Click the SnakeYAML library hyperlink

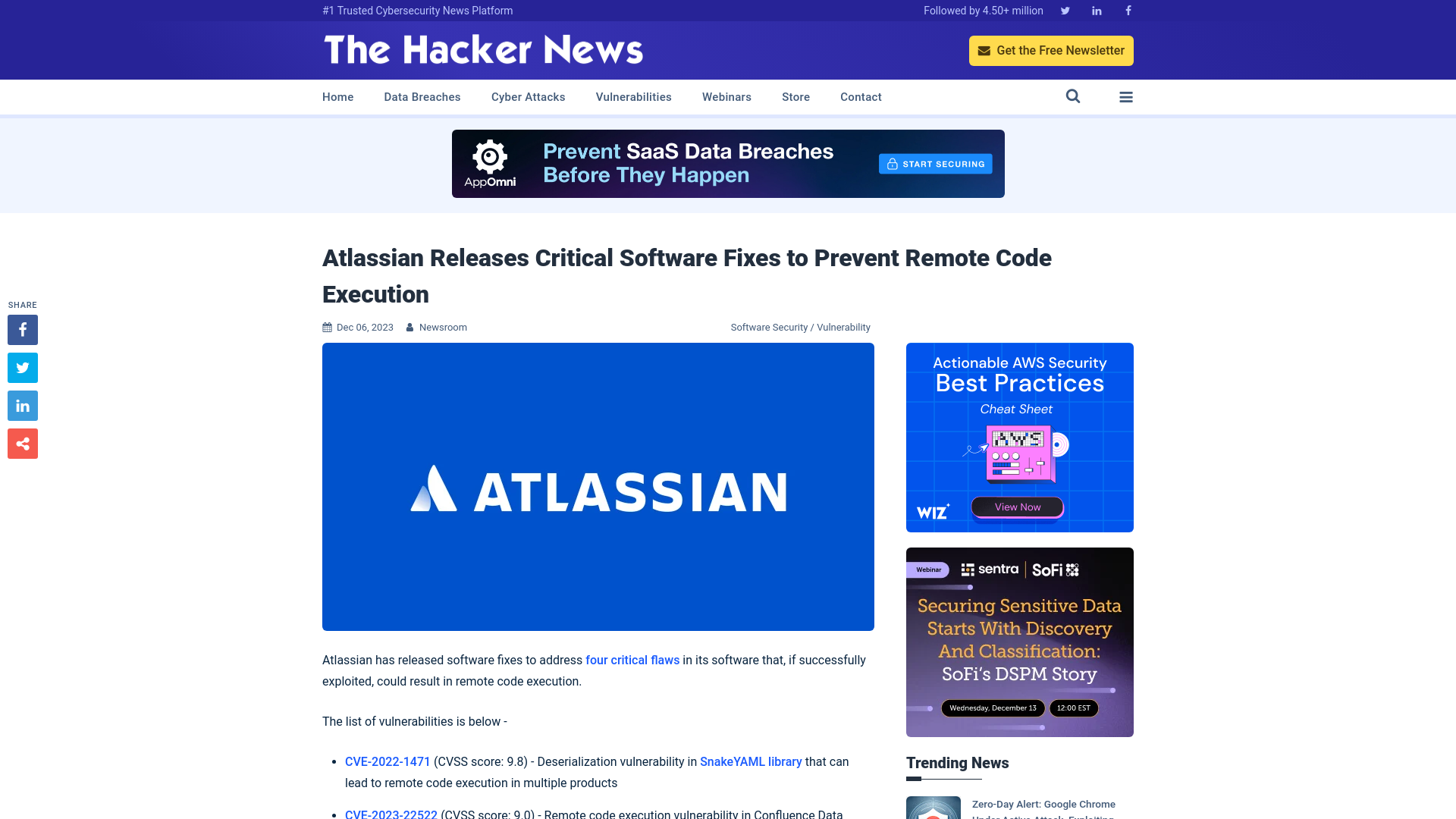[x=750, y=761]
